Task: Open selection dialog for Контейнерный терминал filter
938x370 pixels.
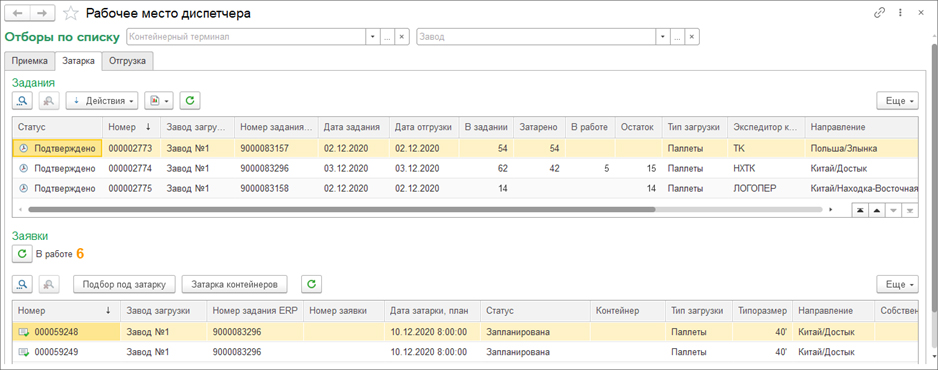Action: 388,37
